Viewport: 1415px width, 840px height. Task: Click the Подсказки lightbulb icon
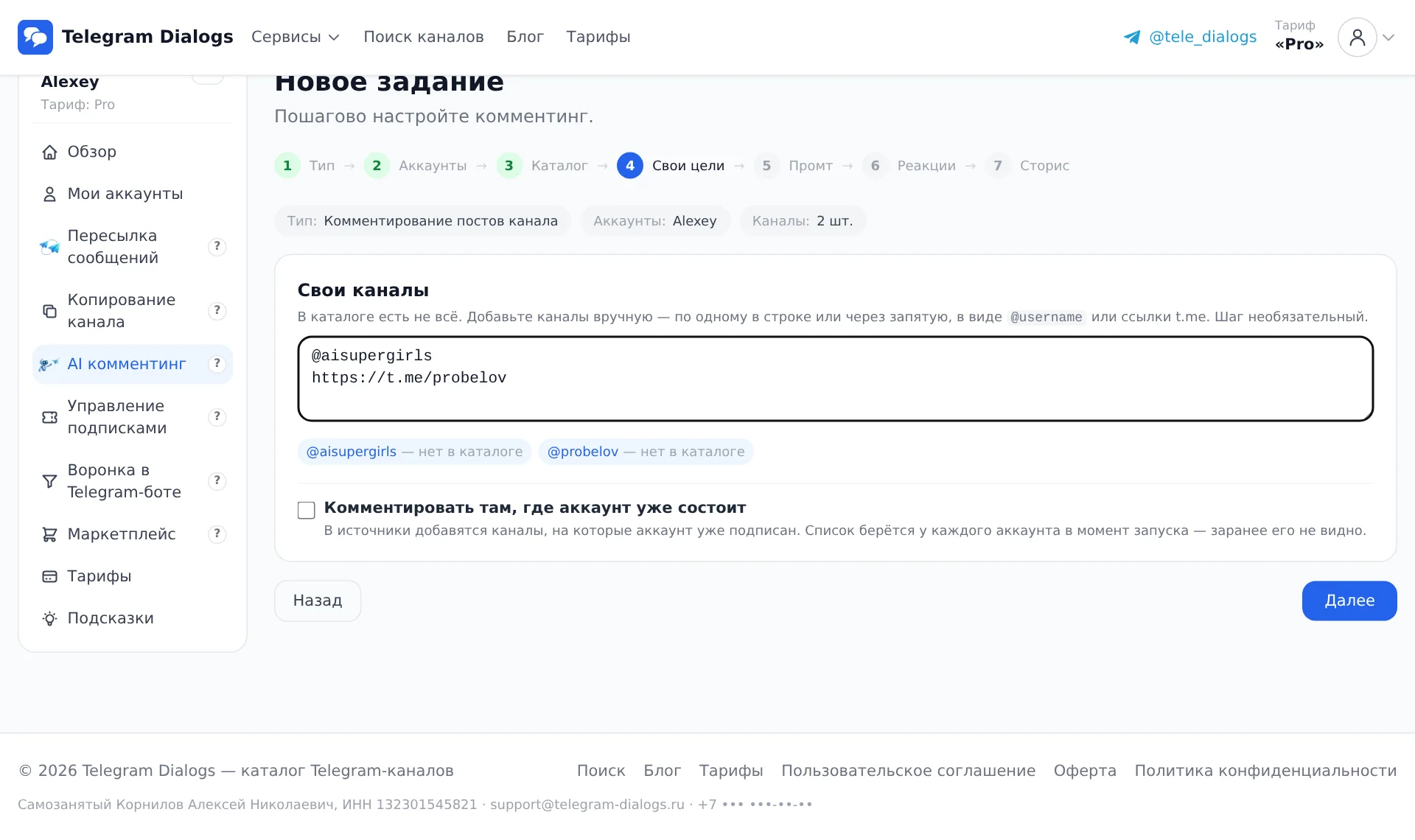pos(49,618)
